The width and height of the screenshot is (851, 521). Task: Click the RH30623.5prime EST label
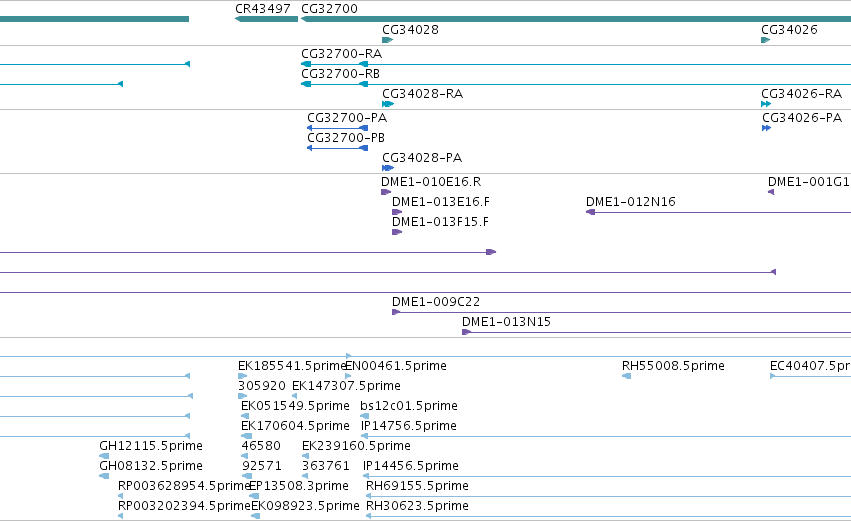[417, 506]
